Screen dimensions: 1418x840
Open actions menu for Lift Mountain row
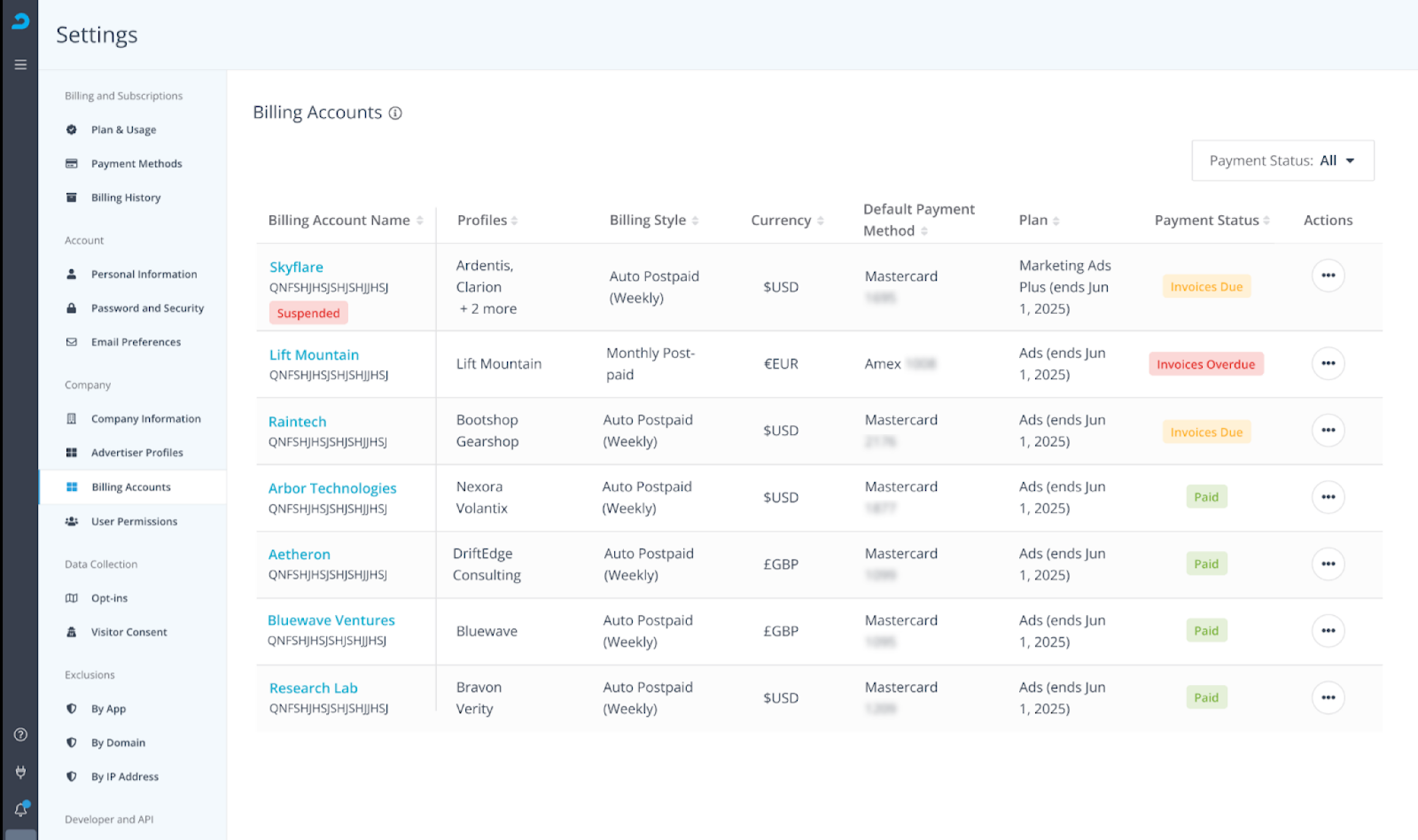tap(1328, 363)
